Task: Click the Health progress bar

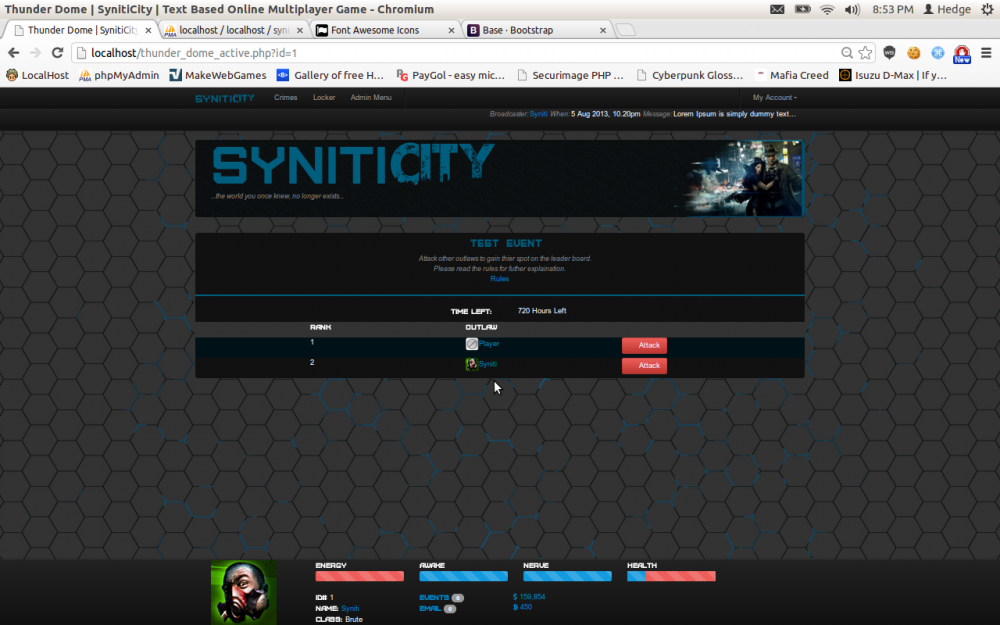Action: pos(671,576)
